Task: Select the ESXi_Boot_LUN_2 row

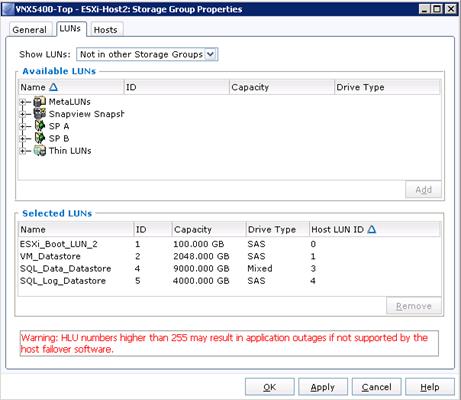Action: [x=229, y=244]
